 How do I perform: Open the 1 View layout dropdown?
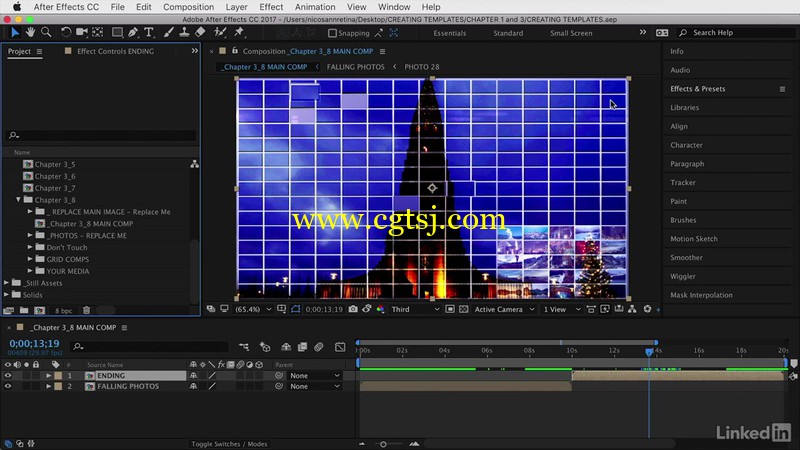click(561, 309)
